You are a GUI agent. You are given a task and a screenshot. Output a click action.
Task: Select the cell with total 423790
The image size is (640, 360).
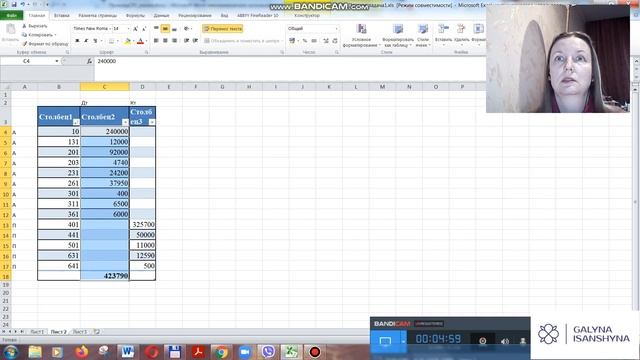(105, 276)
